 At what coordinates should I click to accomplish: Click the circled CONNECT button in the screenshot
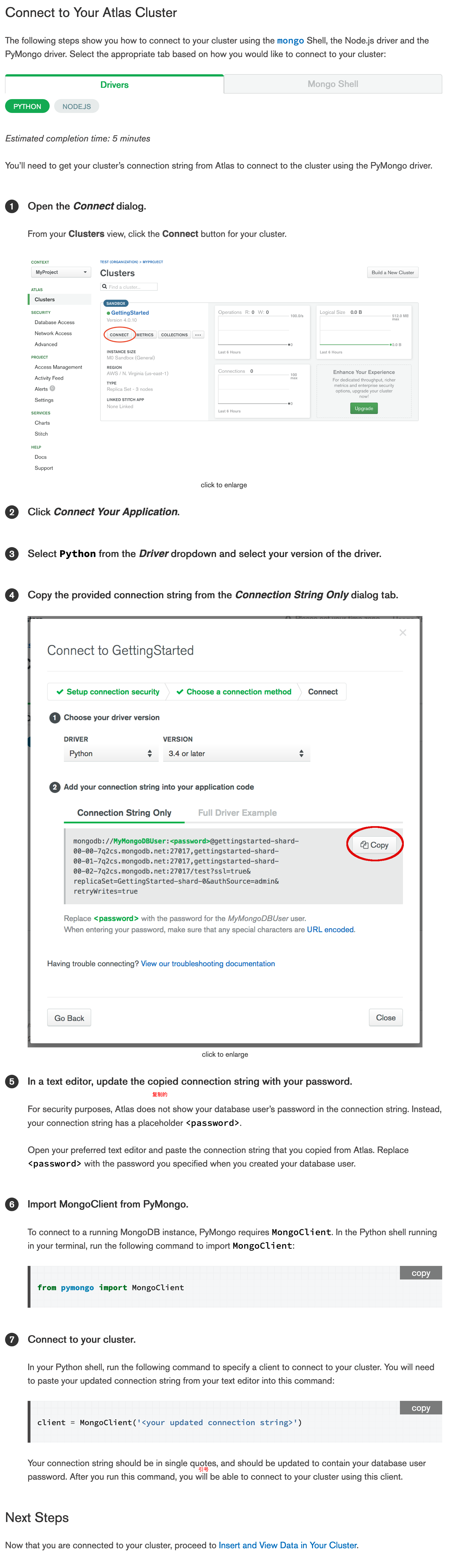[119, 335]
